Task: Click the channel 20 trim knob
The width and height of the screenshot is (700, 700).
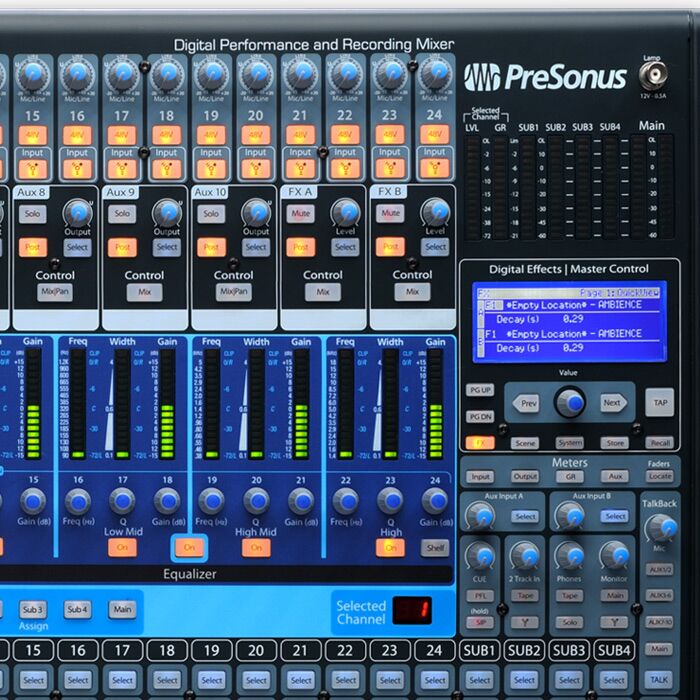Action: coord(256,74)
